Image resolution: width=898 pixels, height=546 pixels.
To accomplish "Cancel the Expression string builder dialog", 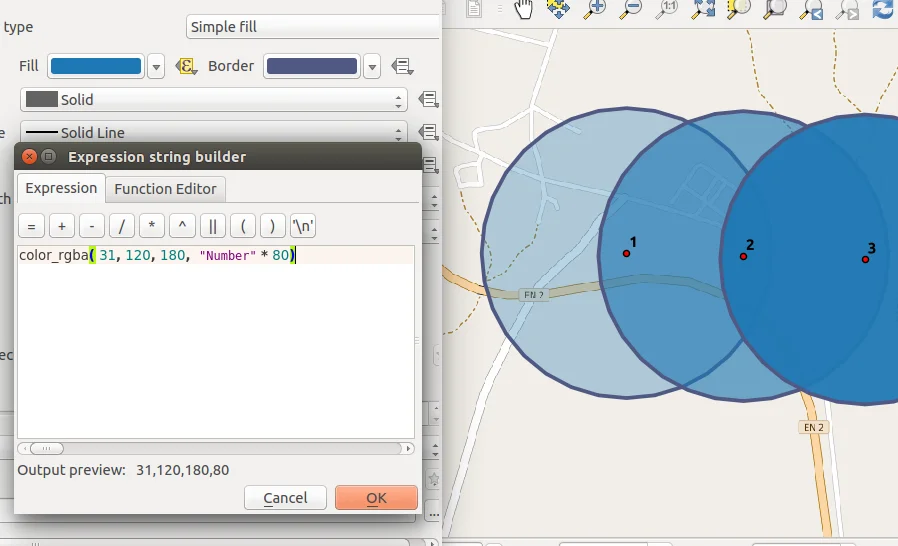I will pyautogui.click(x=285, y=498).
